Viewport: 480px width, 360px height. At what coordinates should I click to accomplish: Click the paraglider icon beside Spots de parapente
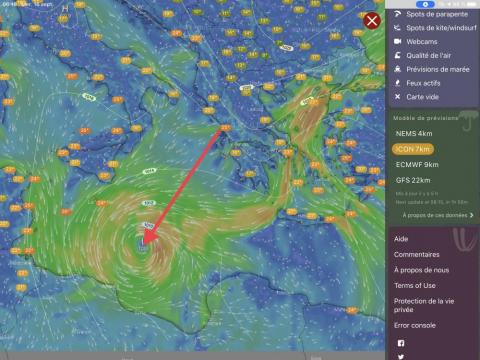(398, 14)
